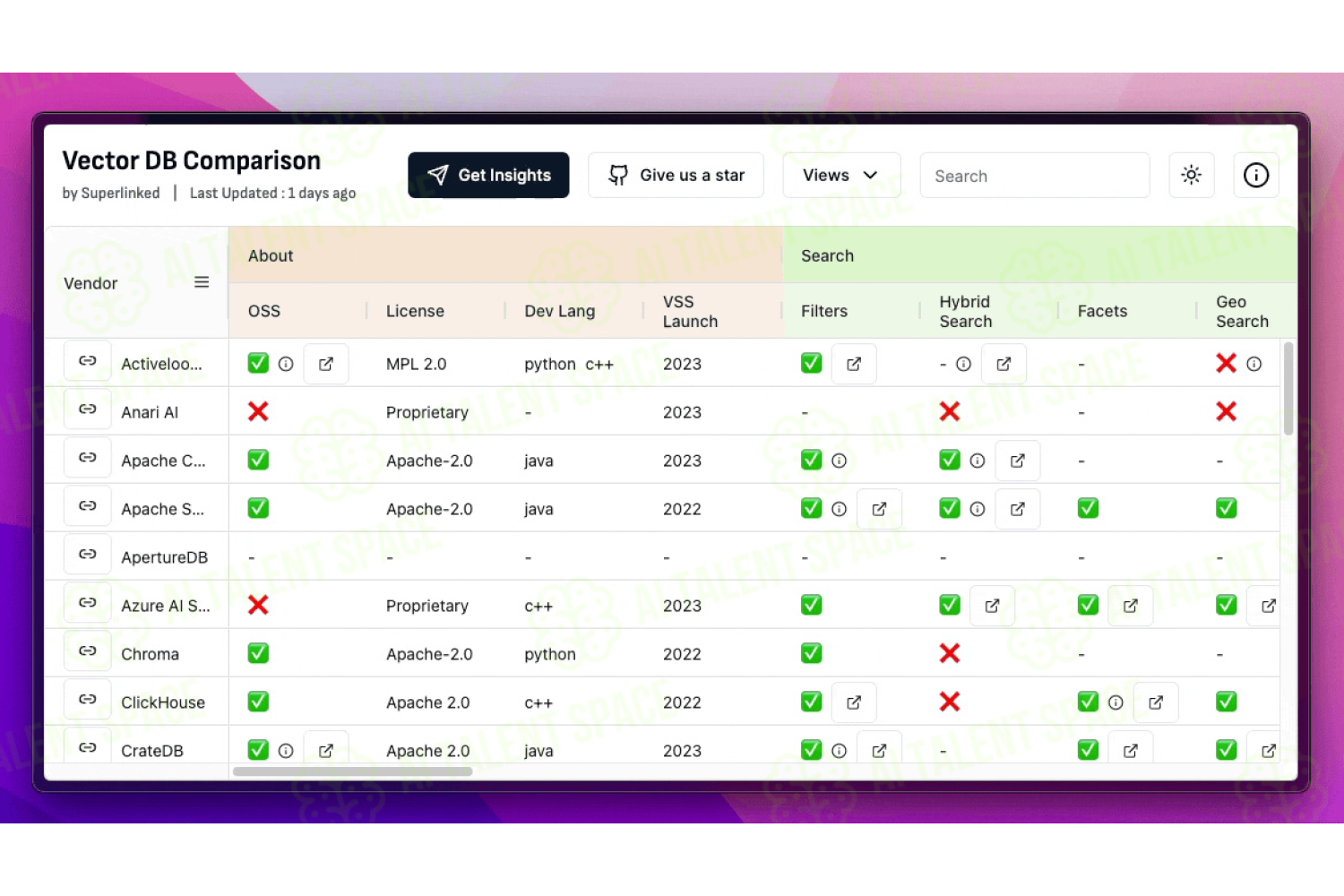Open Hybrid Search external link for Apache C...
This screenshot has height=896, width=1344.
tap(1018, 461)
